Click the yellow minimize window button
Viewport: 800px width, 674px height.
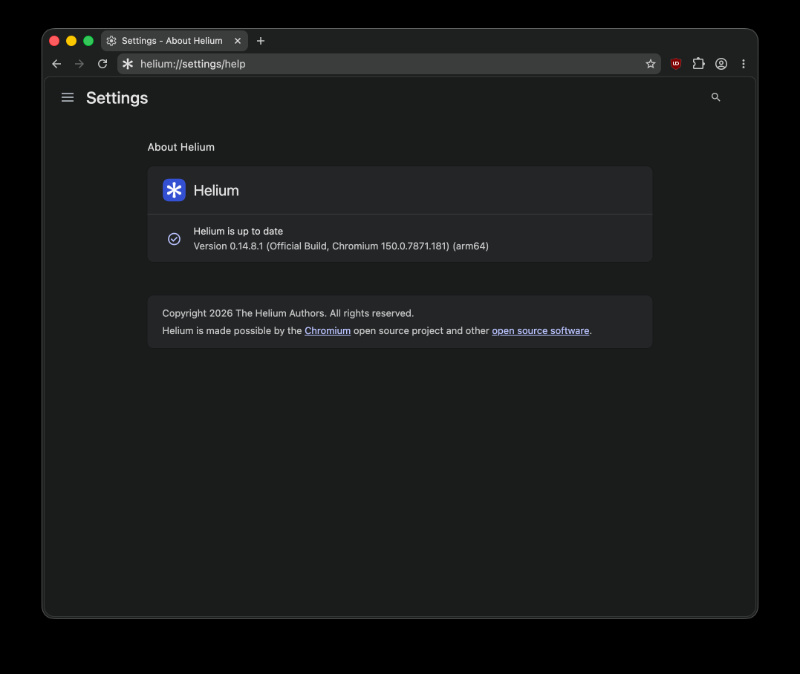click(x=71, y=41)
